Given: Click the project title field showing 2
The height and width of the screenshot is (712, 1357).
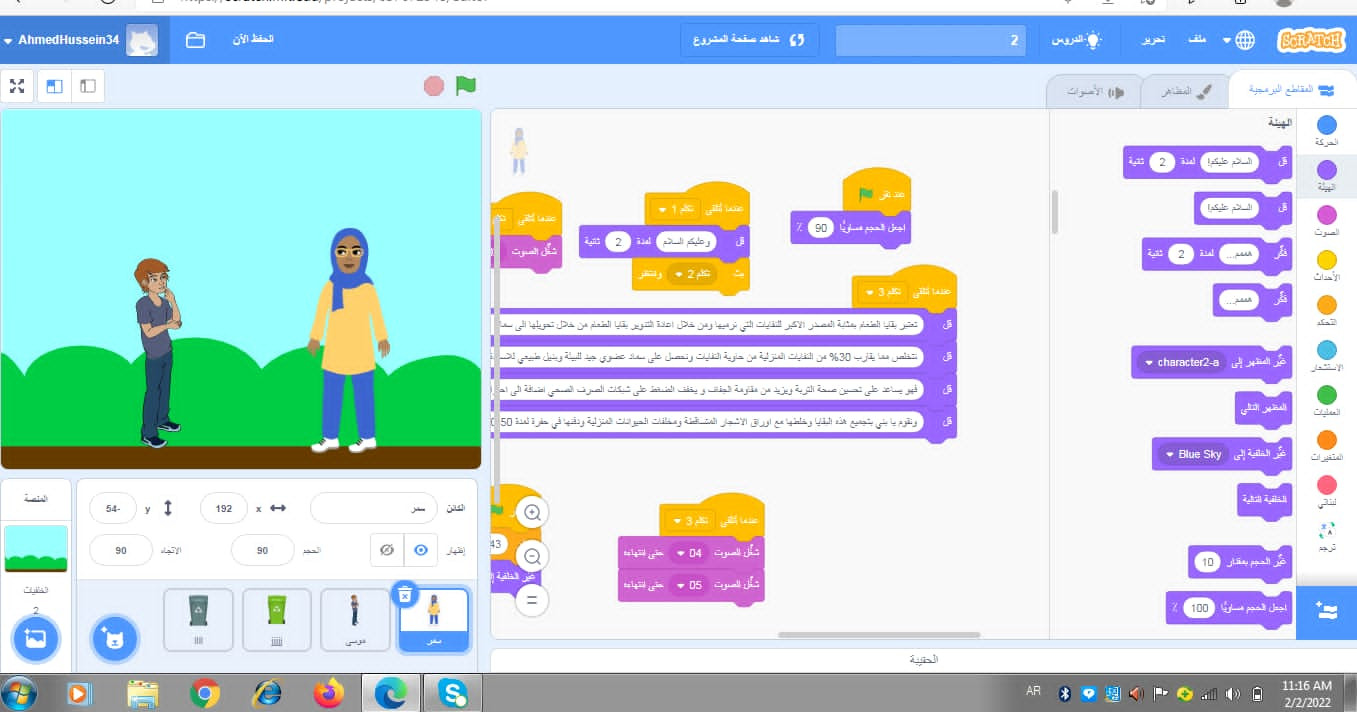Looking at the screenshot, I should [931, 40].
